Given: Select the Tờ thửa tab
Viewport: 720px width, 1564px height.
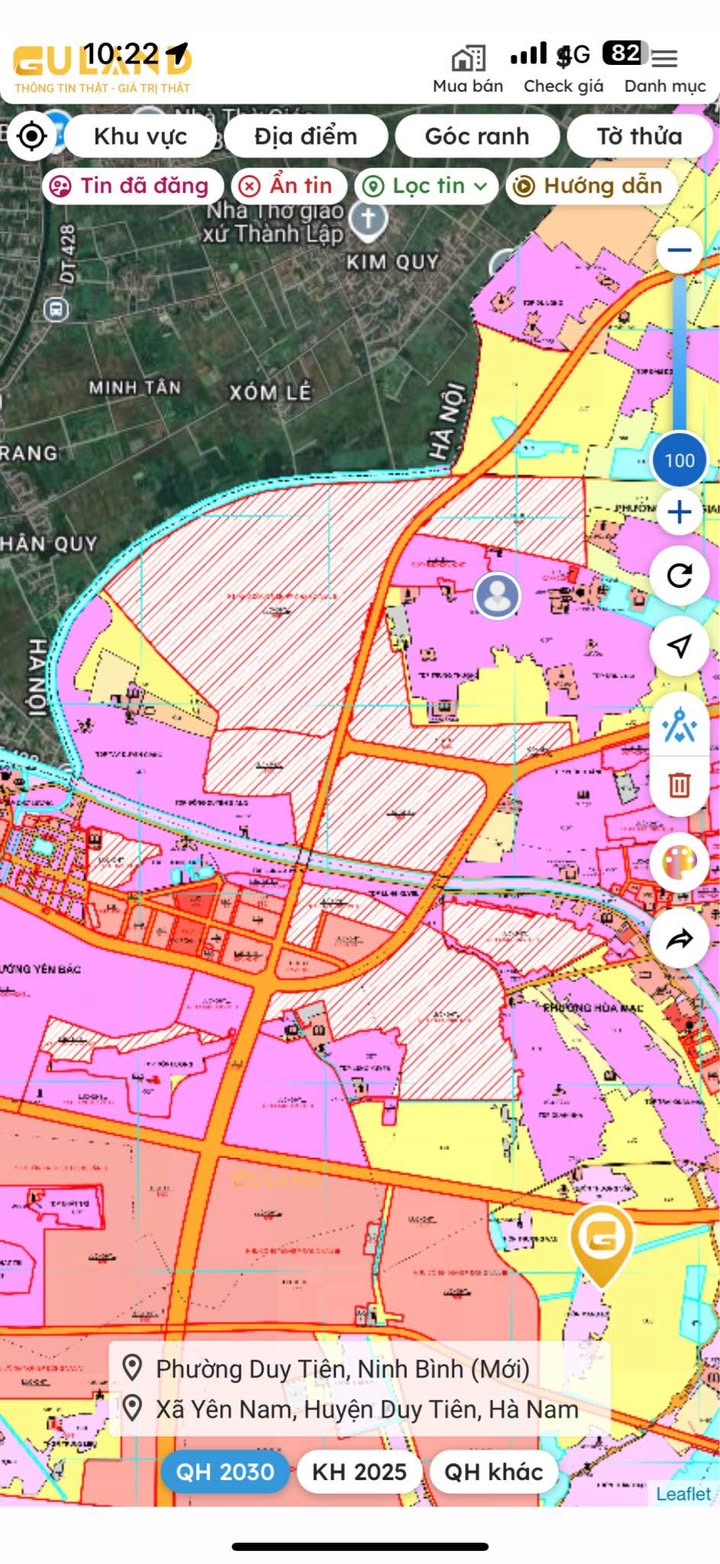Looking at the screenshot, I should coord(639,136).
